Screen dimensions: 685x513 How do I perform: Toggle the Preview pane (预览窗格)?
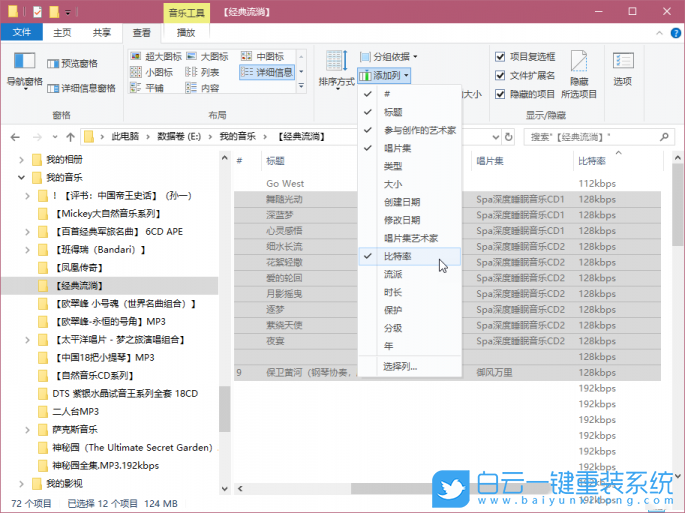(73, 64)
